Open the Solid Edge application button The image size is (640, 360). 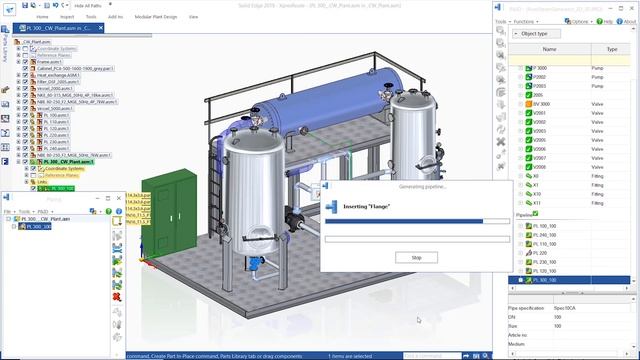click(x=9, y=9)
